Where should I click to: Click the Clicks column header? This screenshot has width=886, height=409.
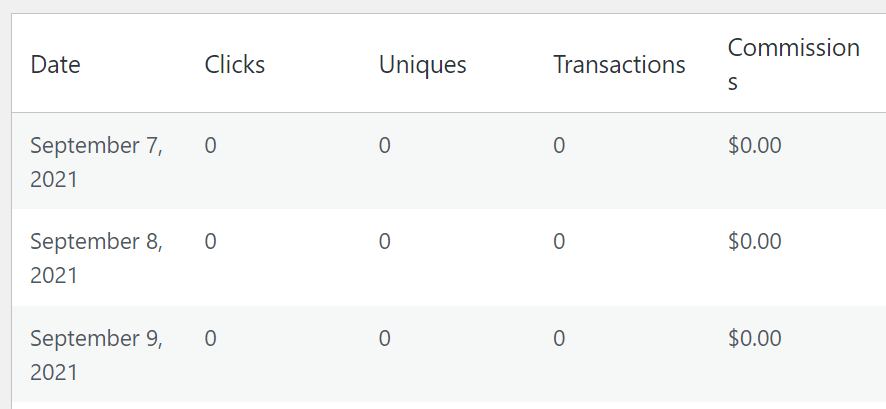tap(235, 65)
